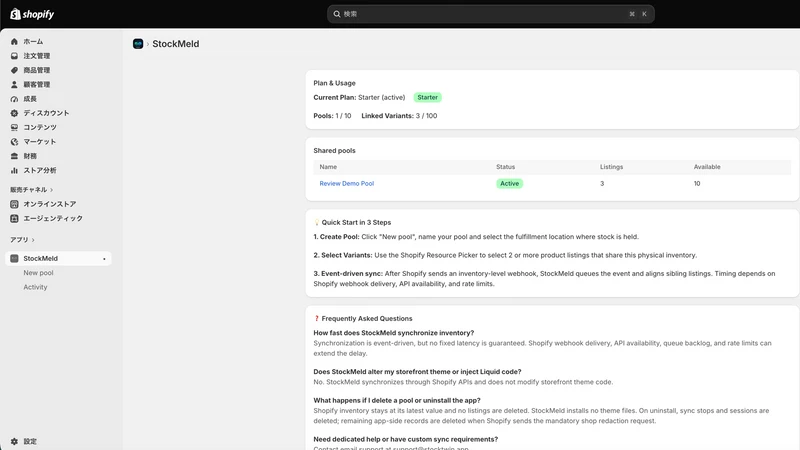The height and width of the screenshot is (450, 800).
Task: Click the growth gauge icon
Action: pos(14,98)
